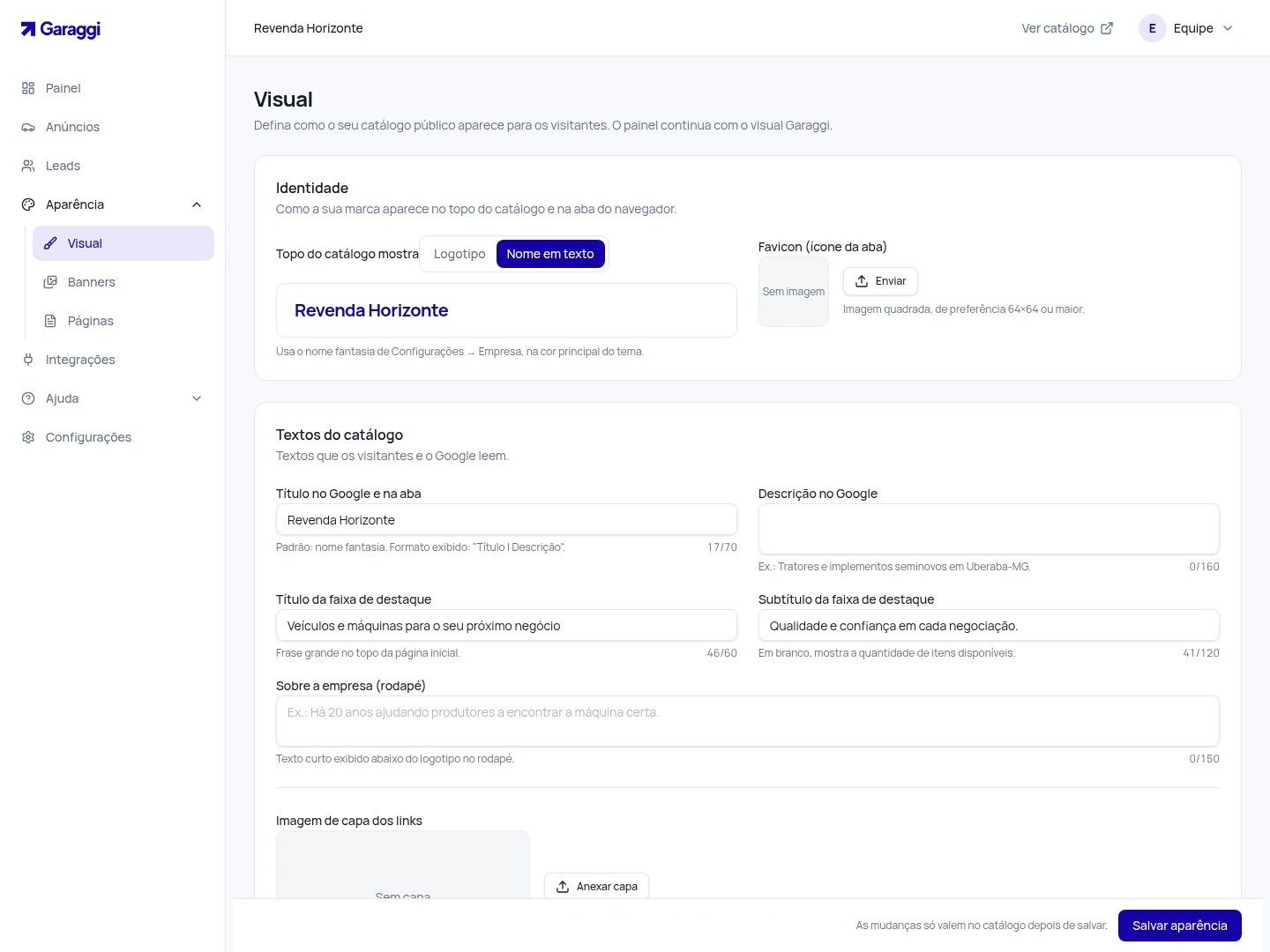
Task: Select the Logotipo display option
Action: (x=459, y=254)
